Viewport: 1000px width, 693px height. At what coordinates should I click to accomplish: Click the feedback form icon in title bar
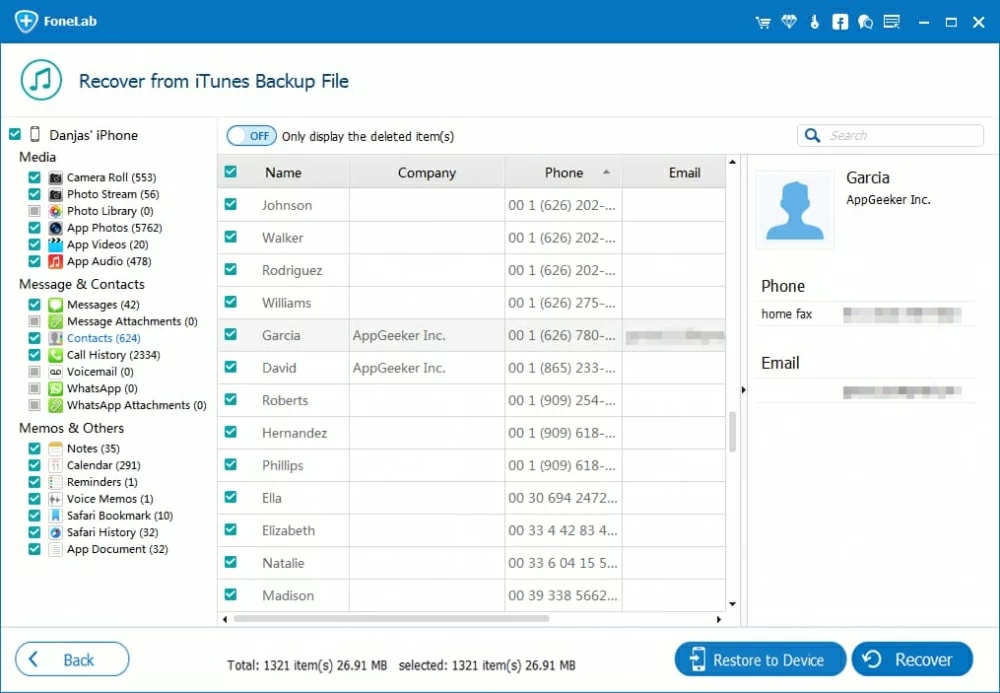pos(892,22)
